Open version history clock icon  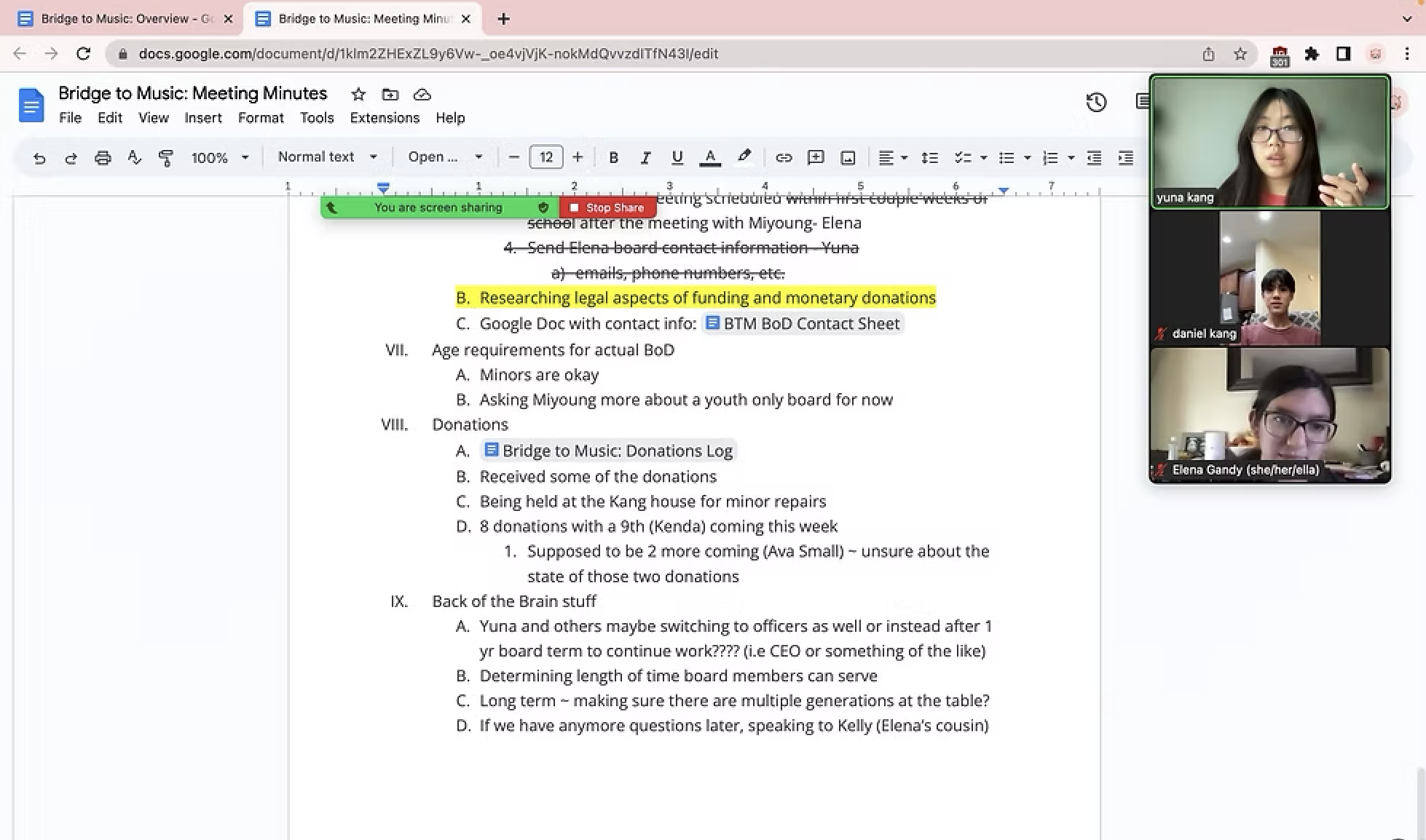pos(1096,103)
